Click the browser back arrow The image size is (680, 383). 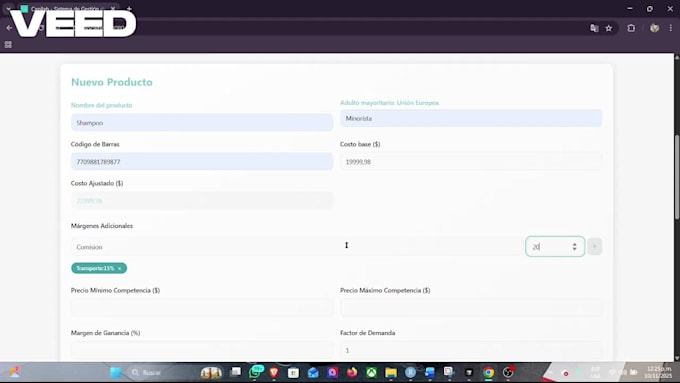tap(9, 28)
